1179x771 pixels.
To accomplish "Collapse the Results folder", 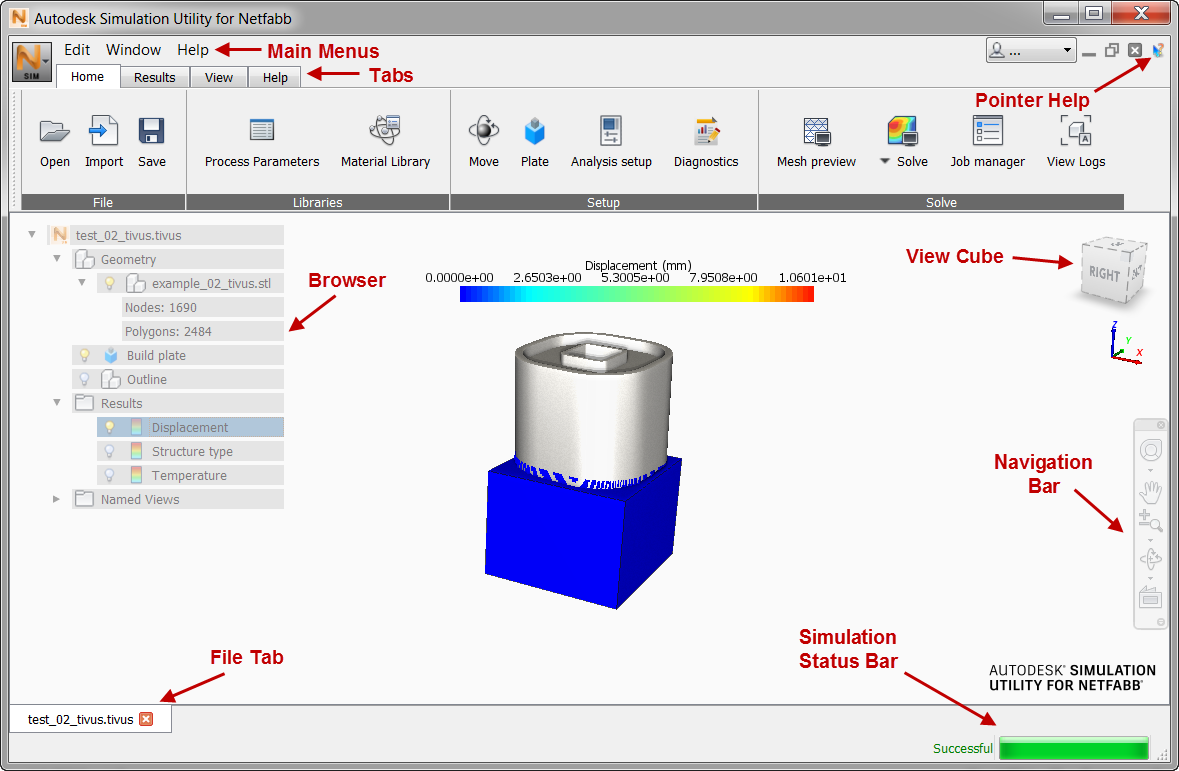I will [56, 402].
